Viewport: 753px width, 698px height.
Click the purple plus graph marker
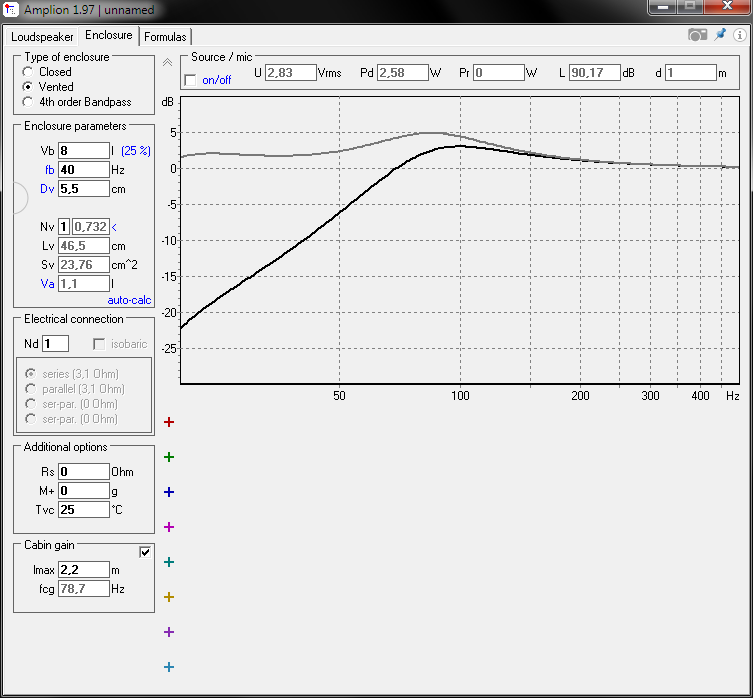pos(169,632)
